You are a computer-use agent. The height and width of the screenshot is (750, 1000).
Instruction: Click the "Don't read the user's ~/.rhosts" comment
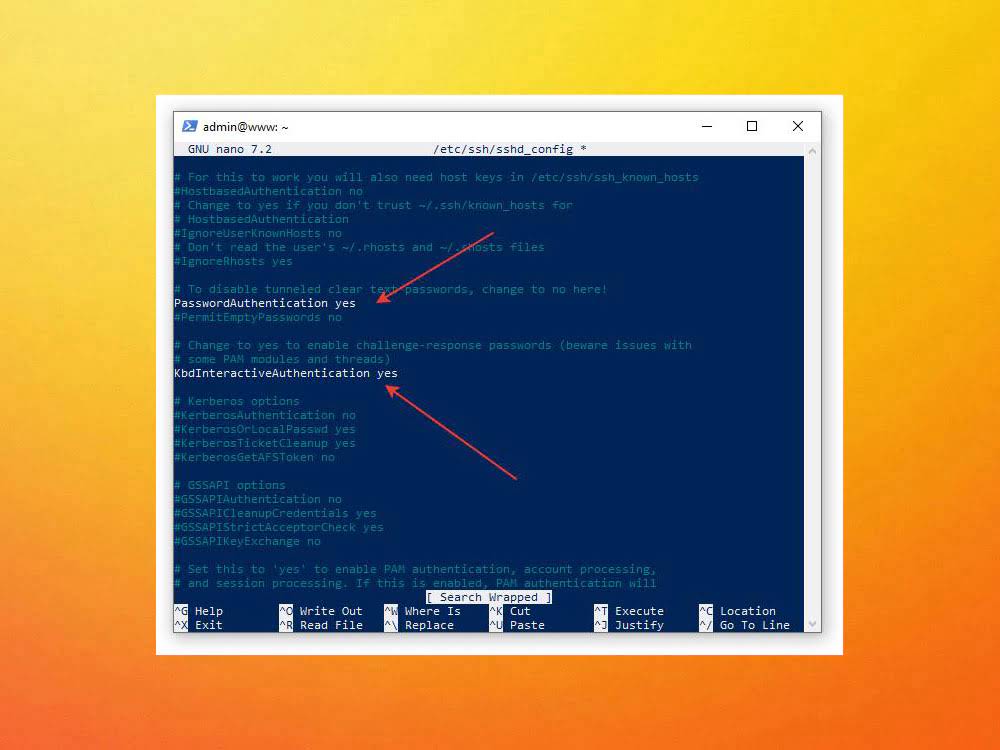click(x=359, y=247)
